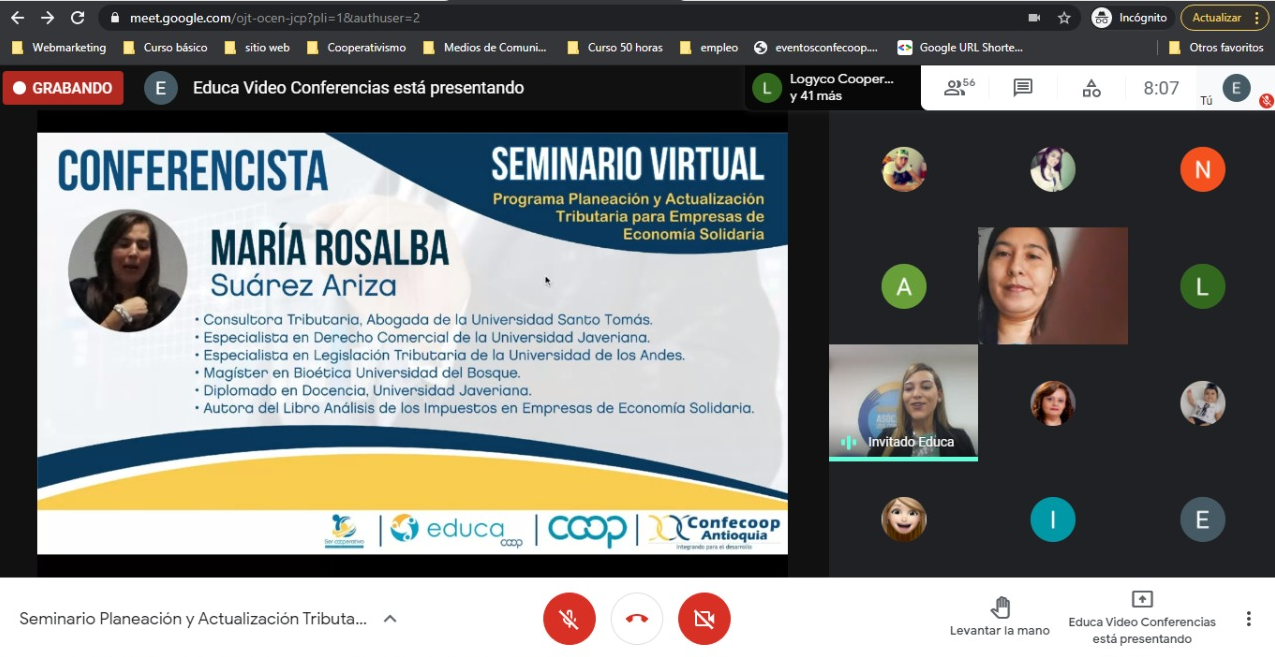This screenshot has width=1275, height=657.
Task: Open the Meet more options three-dot menu
Action: tap(1248, 619)
